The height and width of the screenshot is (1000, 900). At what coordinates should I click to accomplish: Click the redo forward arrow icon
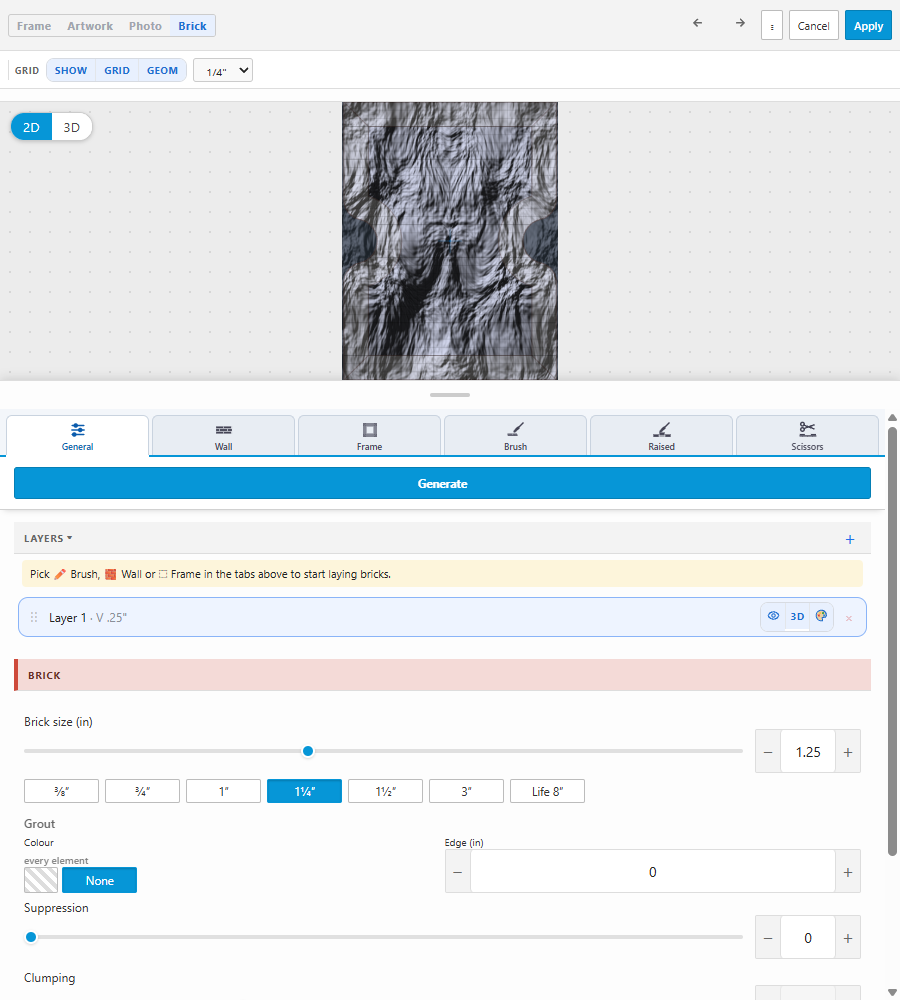[740, 23]
